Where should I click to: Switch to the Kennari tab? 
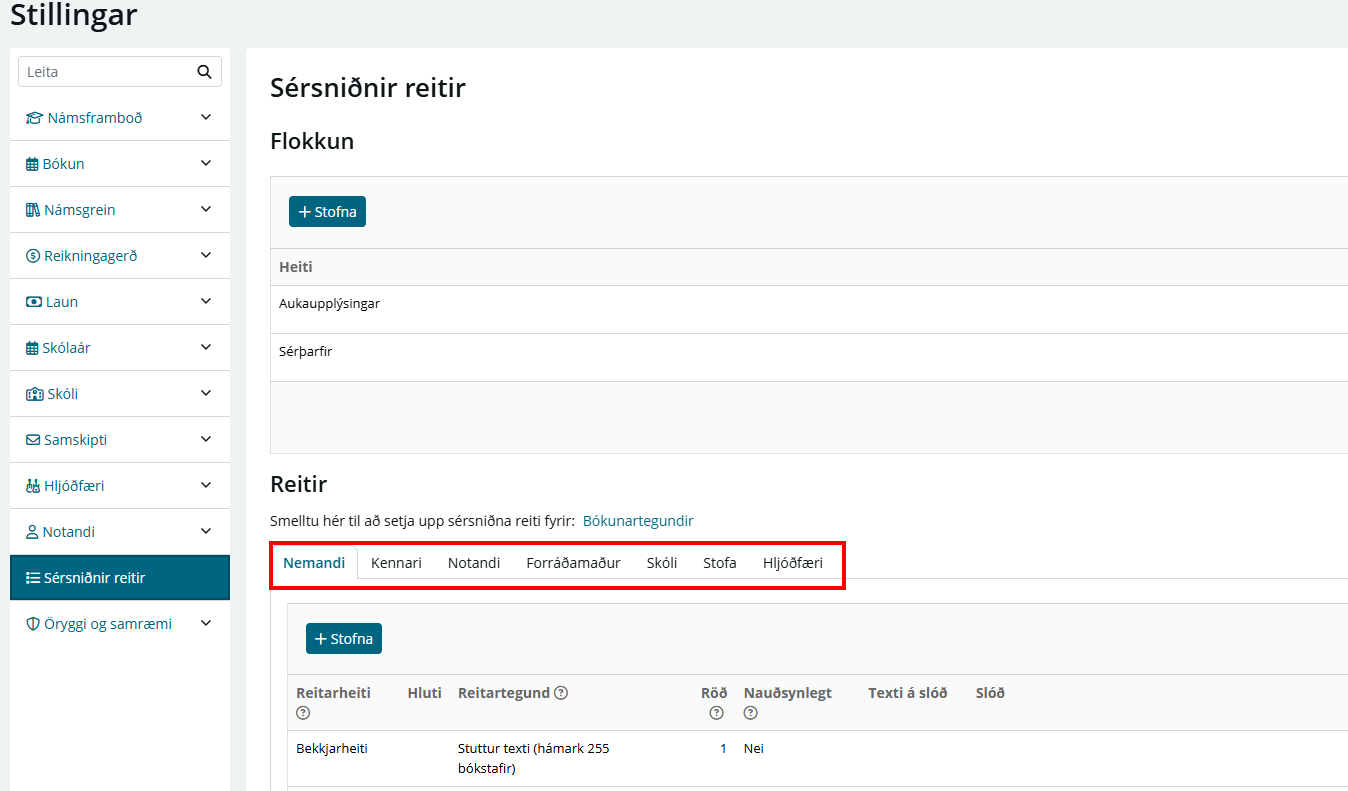(396, 563)
